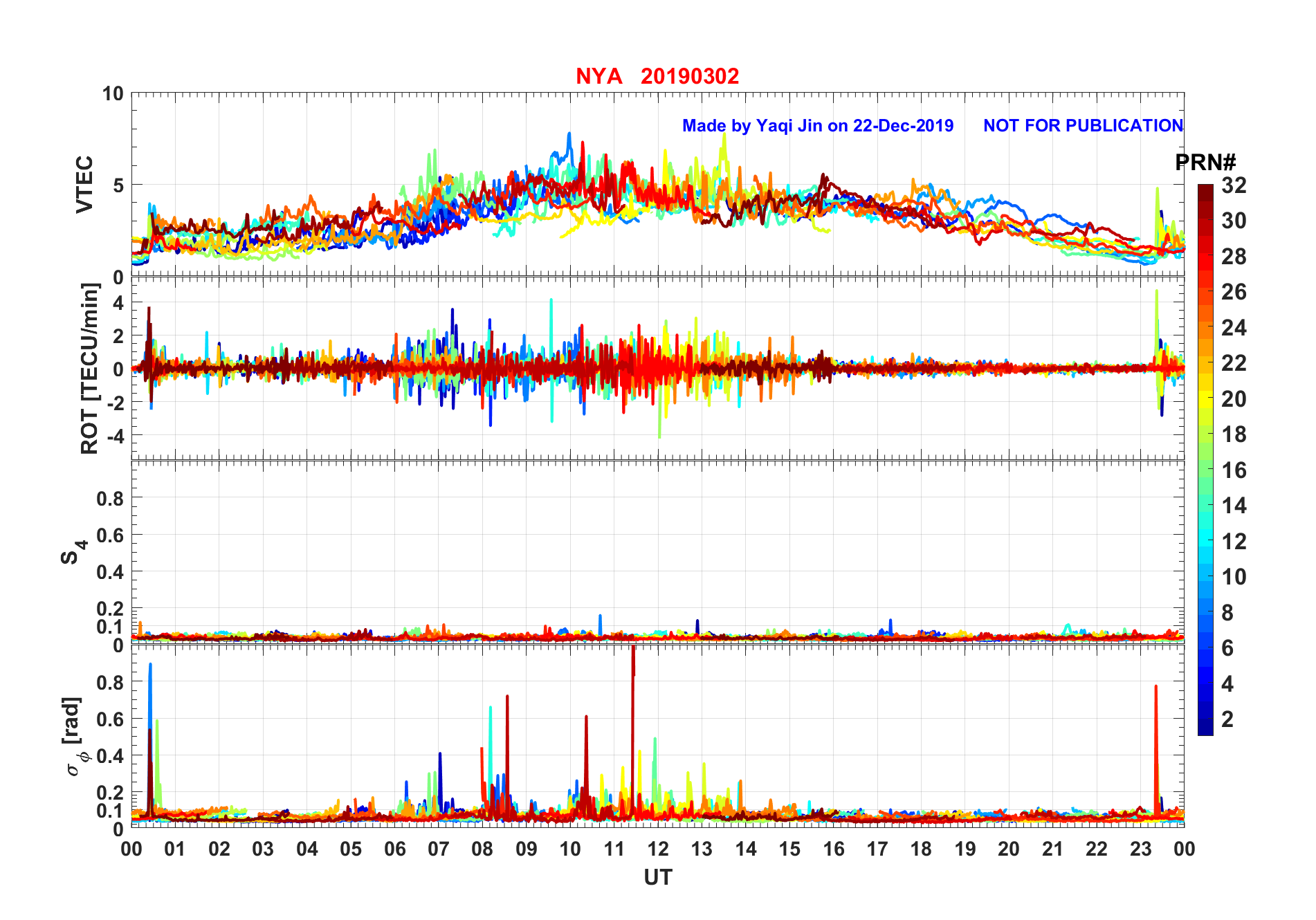1316x920 pixels.
Task: Click the red σφ spike just after 23 UT
Action: (1155, 751)
